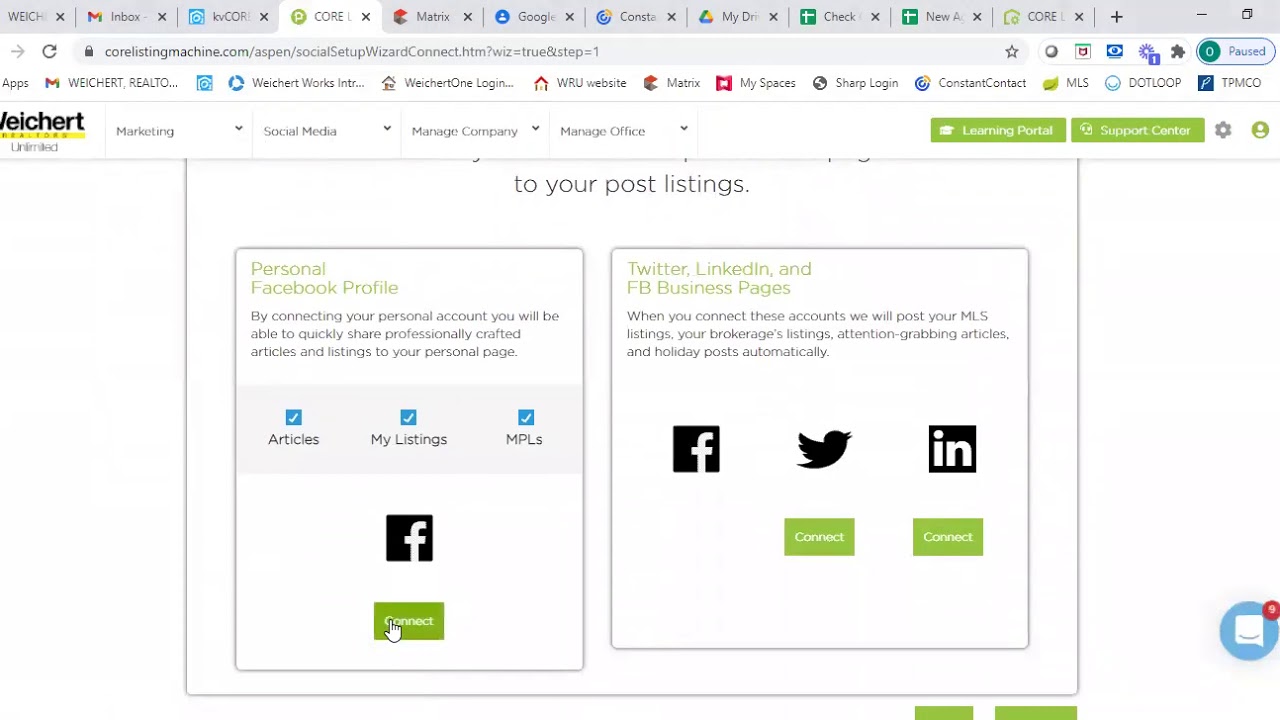1280x720 pixels.
Task: Open the Weichert Works Intranet bookmark
Action: click(x=297, y=83)
